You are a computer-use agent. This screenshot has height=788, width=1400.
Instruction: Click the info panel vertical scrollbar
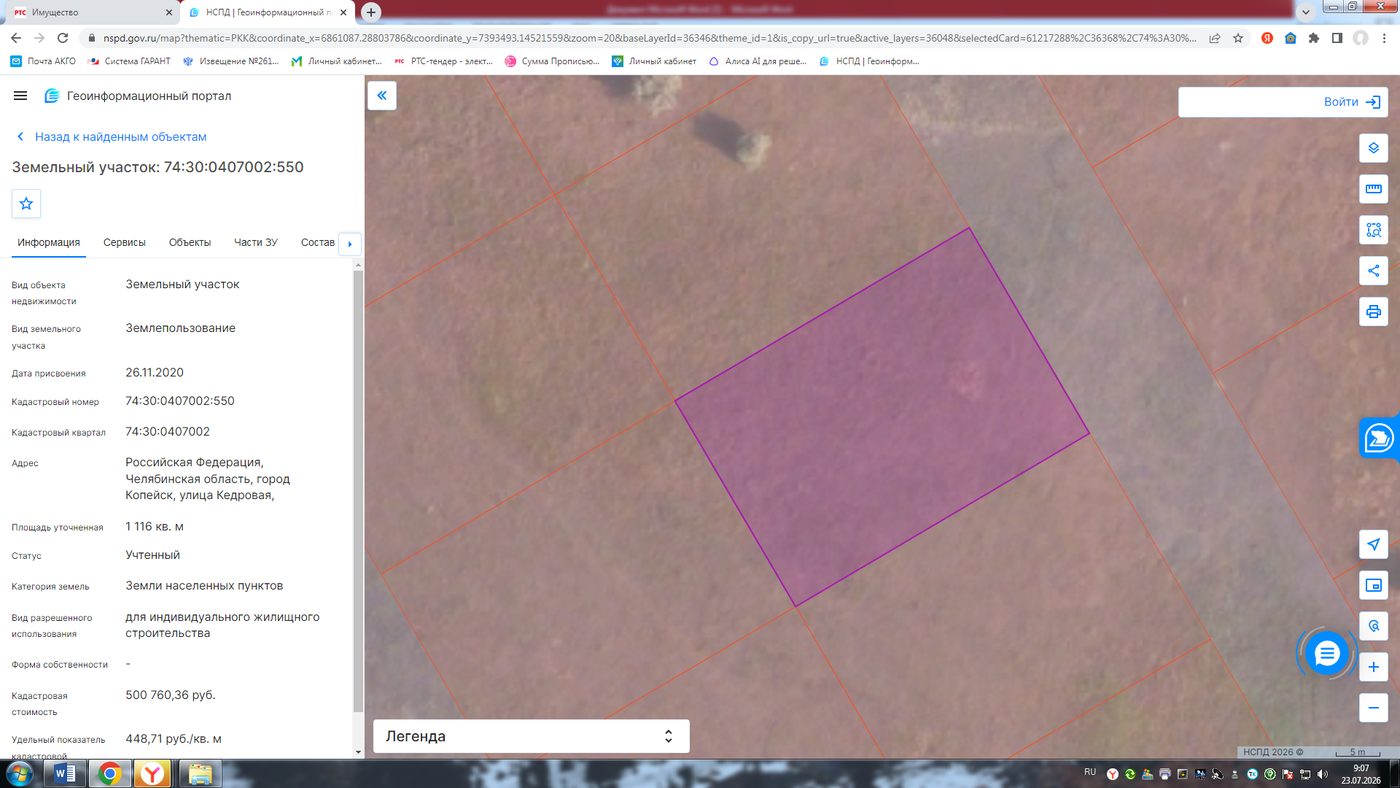tap(358, 489)
